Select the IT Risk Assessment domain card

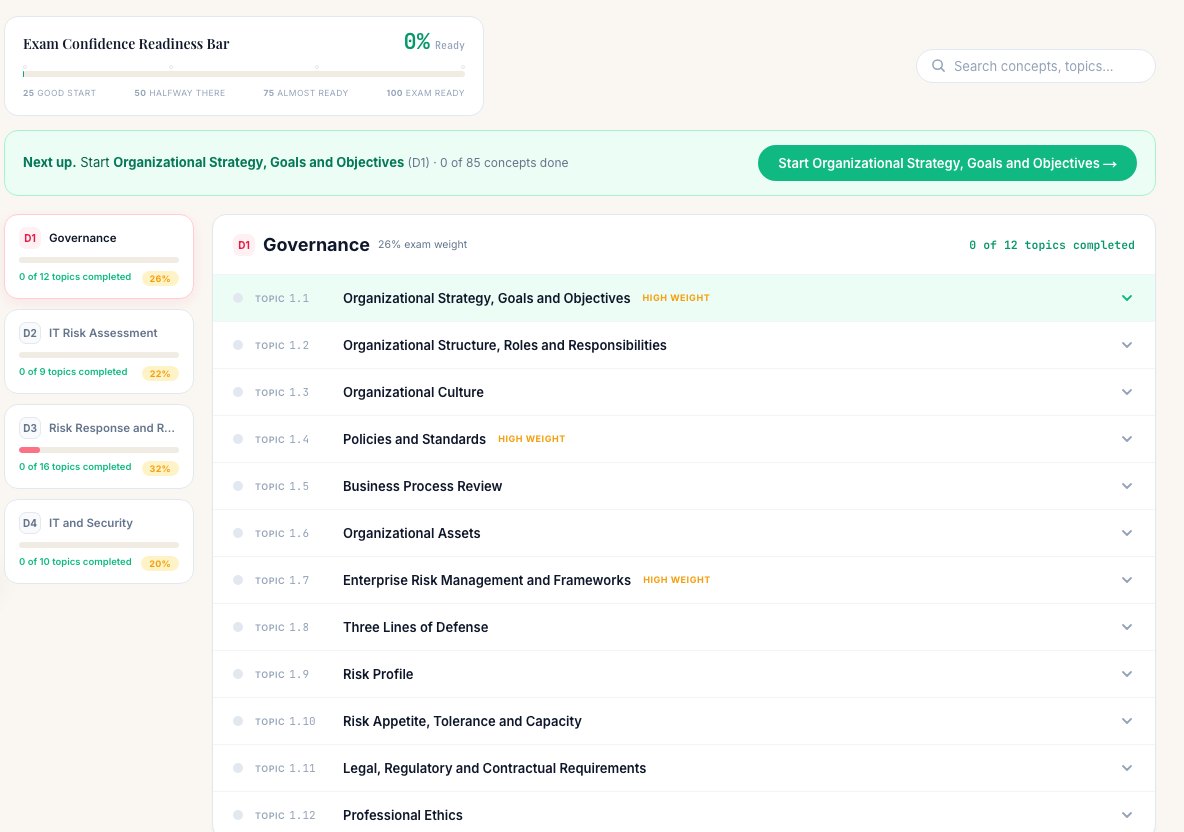tap(99, 352)
